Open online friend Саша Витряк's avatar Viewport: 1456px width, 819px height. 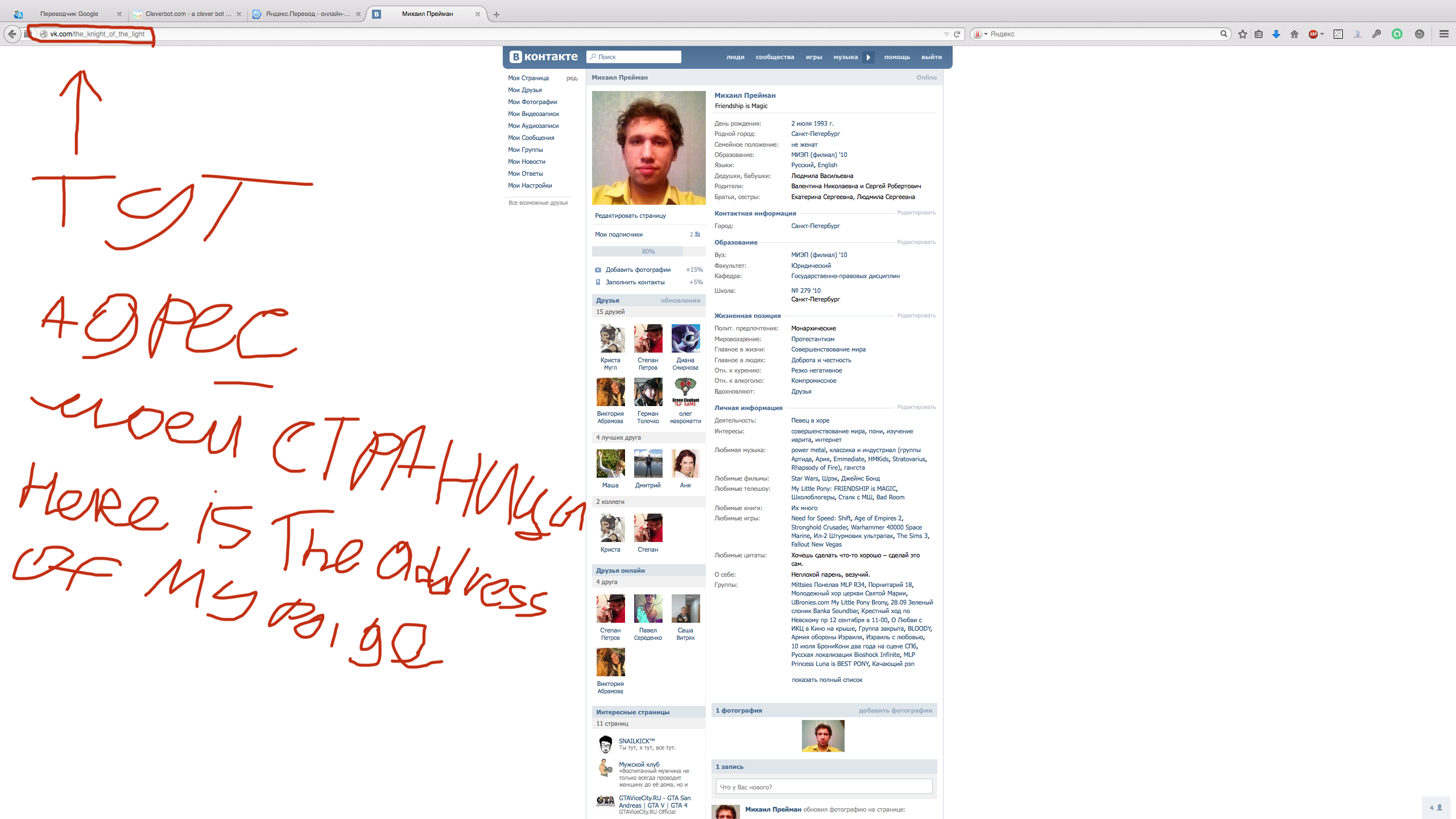[x=685, y=609]
